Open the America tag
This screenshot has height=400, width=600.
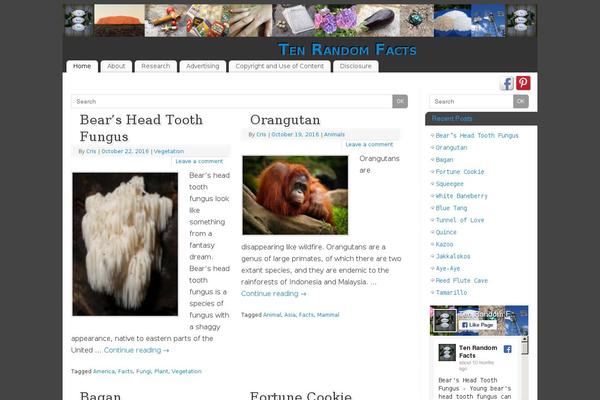coord(104,371)
